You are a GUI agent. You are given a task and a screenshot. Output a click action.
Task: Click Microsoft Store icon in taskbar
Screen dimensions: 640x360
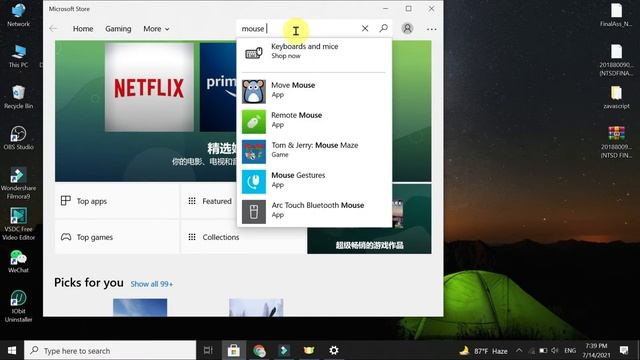point(233,350)
